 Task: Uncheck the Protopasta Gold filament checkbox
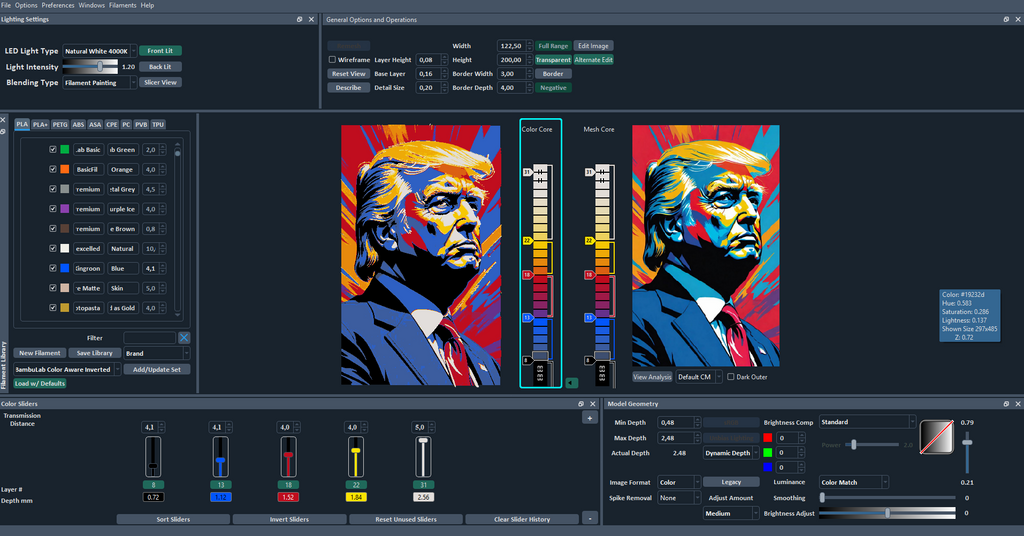coord(53,307)
